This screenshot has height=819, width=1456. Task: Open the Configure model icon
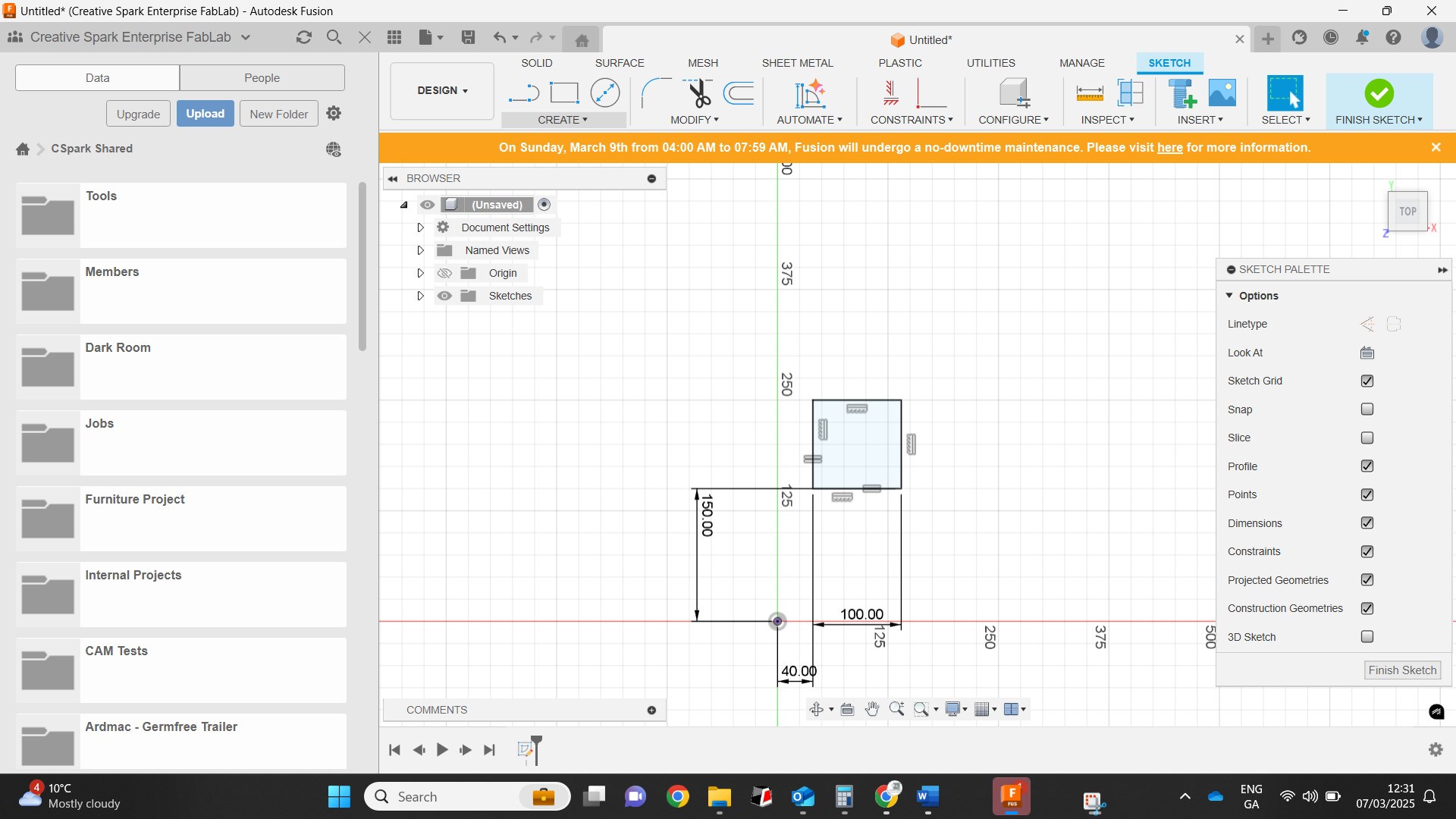(1014, 93)
